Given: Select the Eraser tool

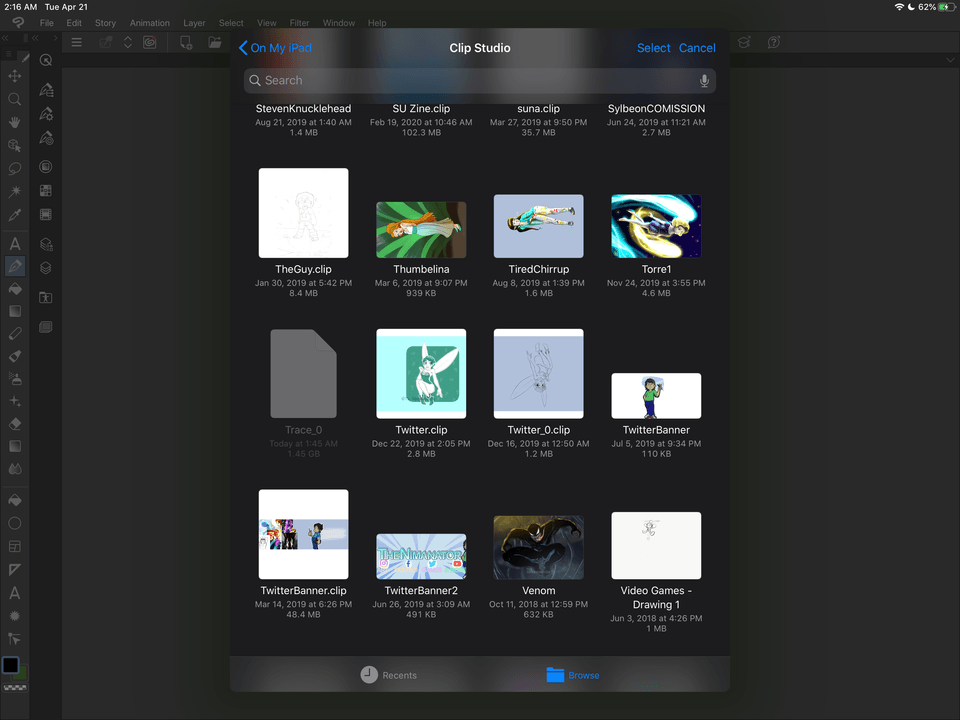Looking at the screenshot, I should point(15,424).
